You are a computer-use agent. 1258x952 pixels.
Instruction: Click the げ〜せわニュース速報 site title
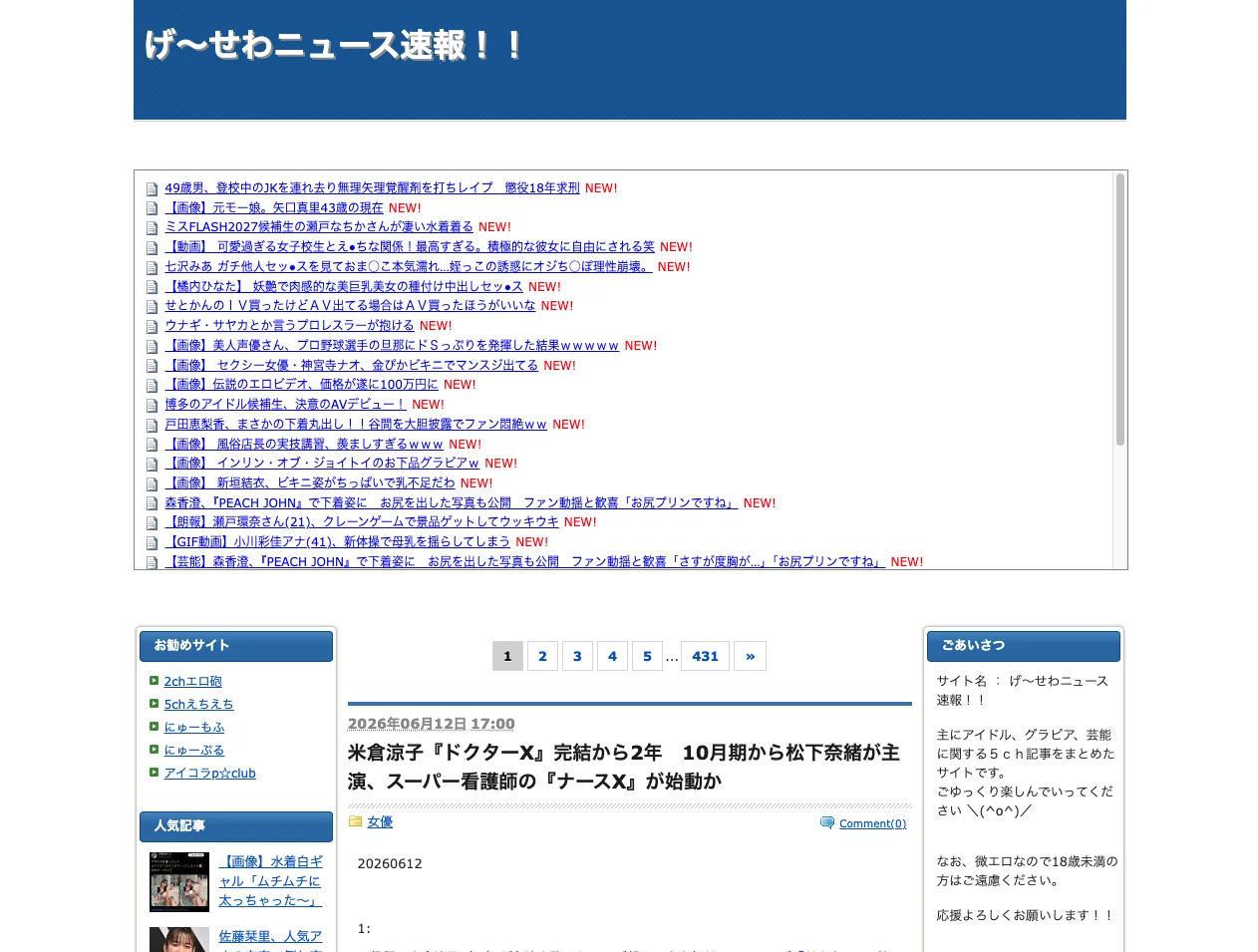[x=334, y=45]
